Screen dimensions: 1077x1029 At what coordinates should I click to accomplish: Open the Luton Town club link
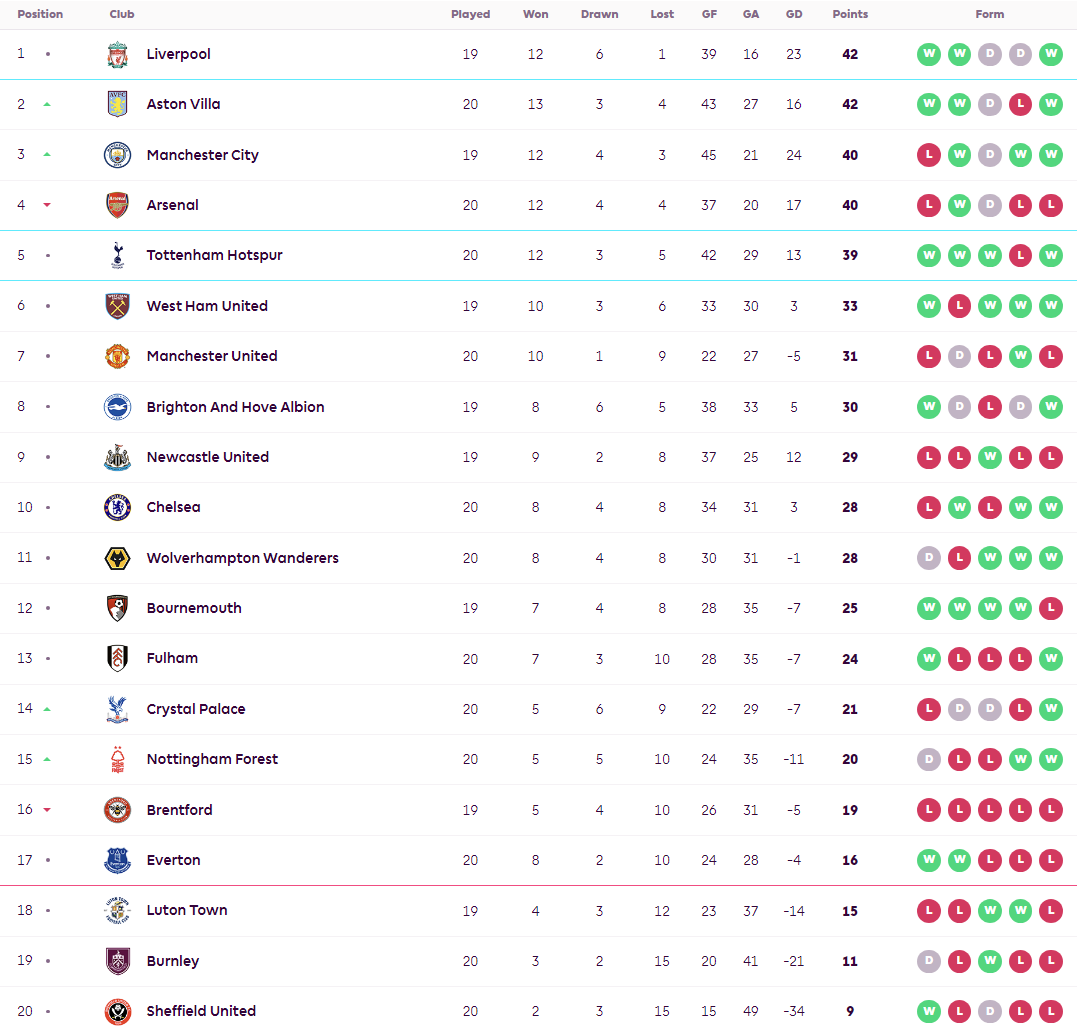pyautogui.click(x=187, y=910)
